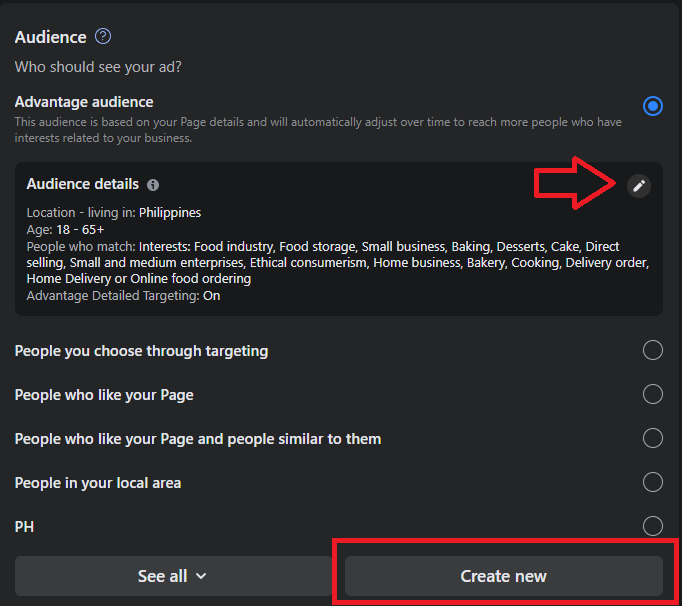
Task: Open the Audience help question mark icon
Action: [x=103, y=37]
